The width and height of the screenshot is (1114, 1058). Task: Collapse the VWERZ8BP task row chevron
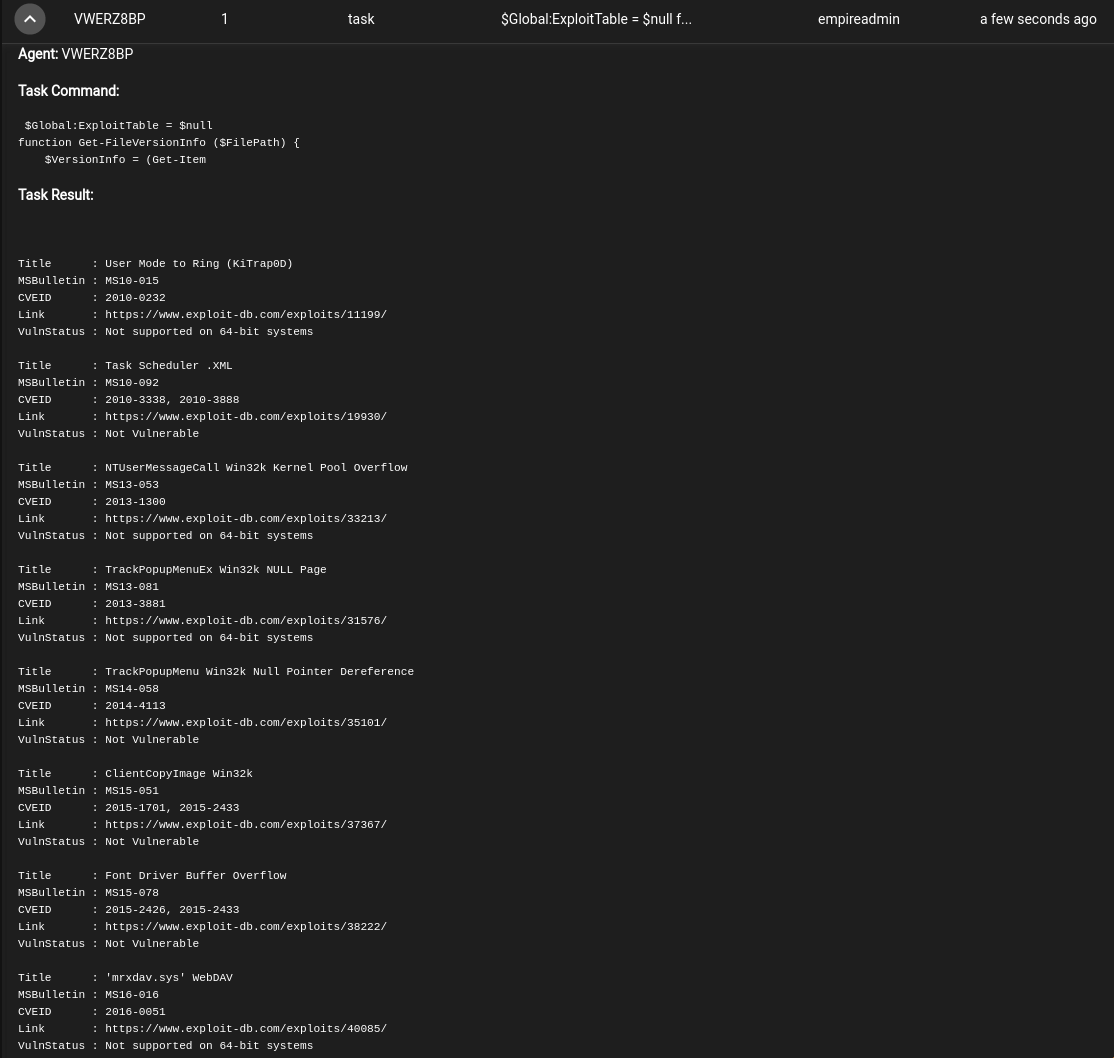point(30,19)
